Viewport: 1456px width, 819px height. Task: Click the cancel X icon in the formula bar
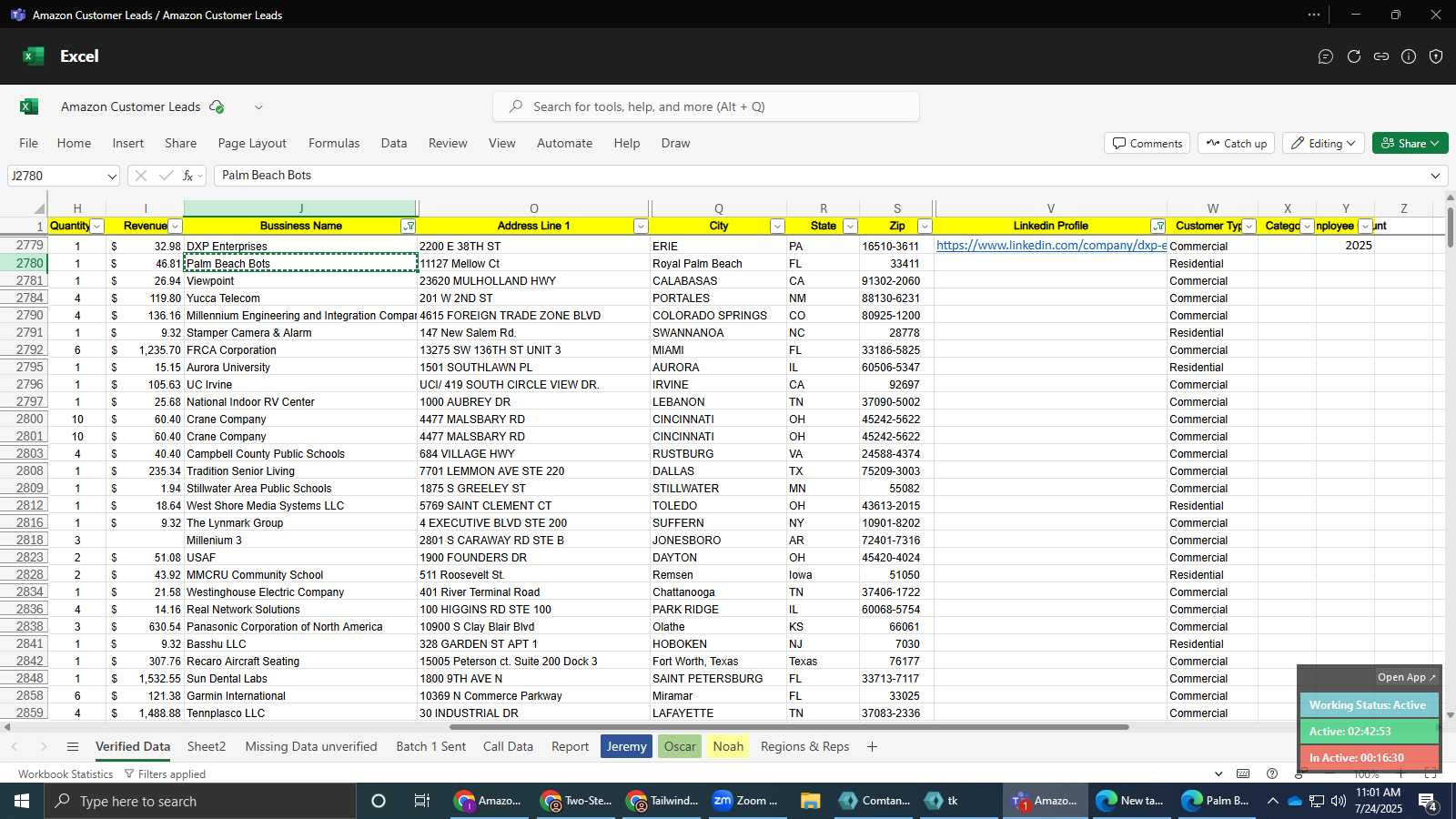point(140,176)
